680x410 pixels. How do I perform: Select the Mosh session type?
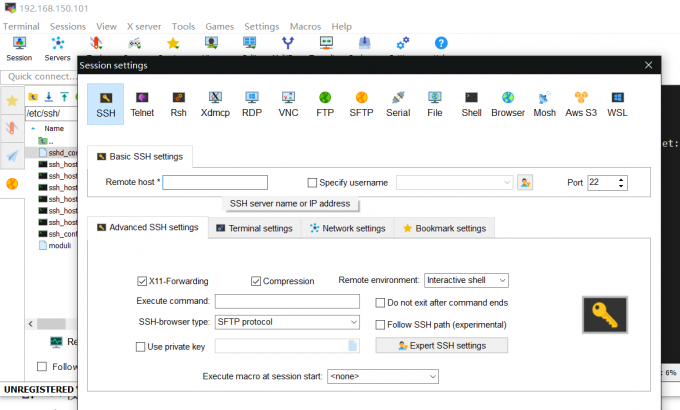(x=544, y=104)
